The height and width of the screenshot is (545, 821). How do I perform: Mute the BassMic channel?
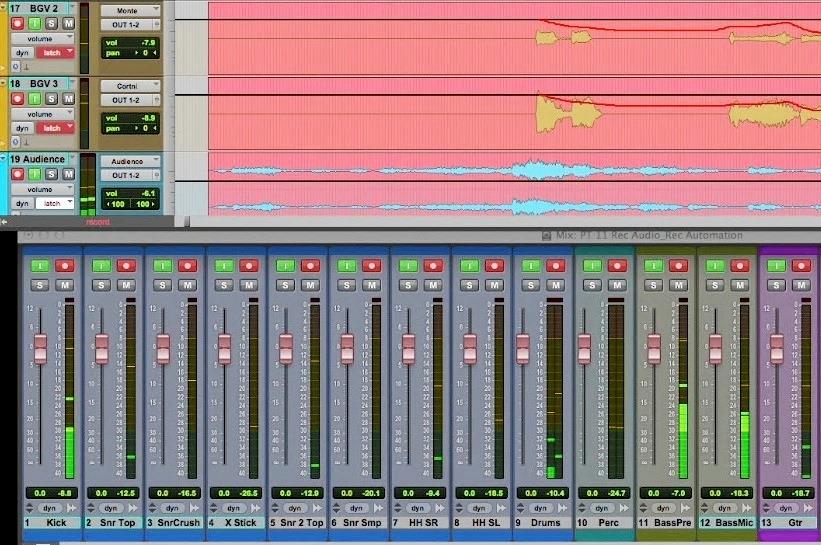click(x=740, y=285)
